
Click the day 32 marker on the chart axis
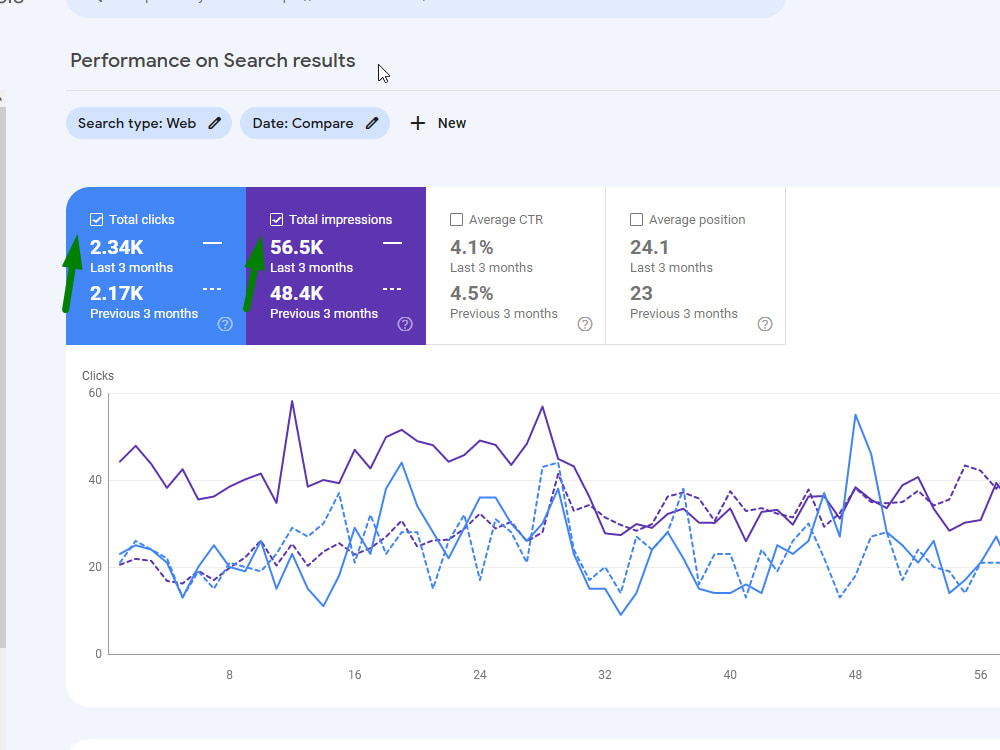[x=605, y=675]
